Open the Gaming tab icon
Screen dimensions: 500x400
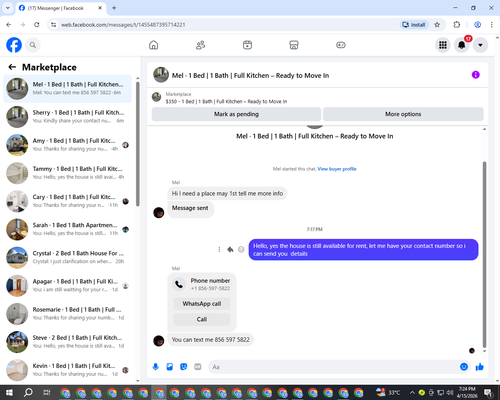pos(341,45)
